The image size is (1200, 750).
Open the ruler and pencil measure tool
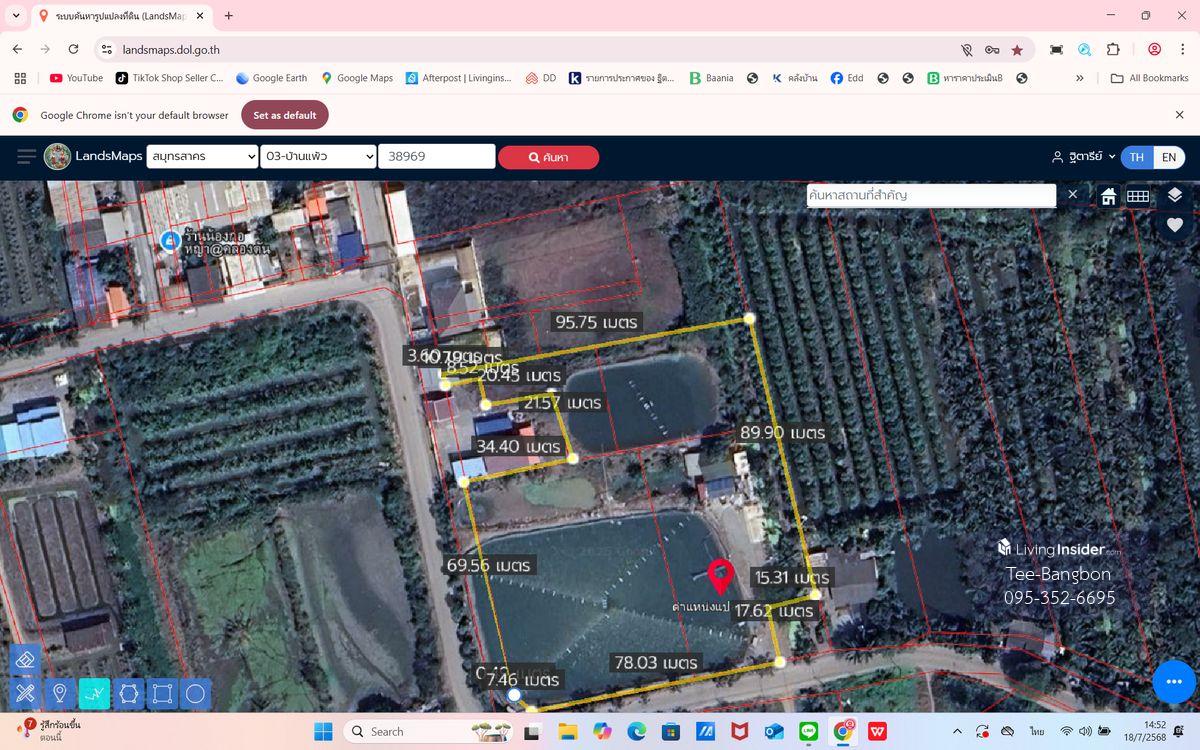click(26, 693)
